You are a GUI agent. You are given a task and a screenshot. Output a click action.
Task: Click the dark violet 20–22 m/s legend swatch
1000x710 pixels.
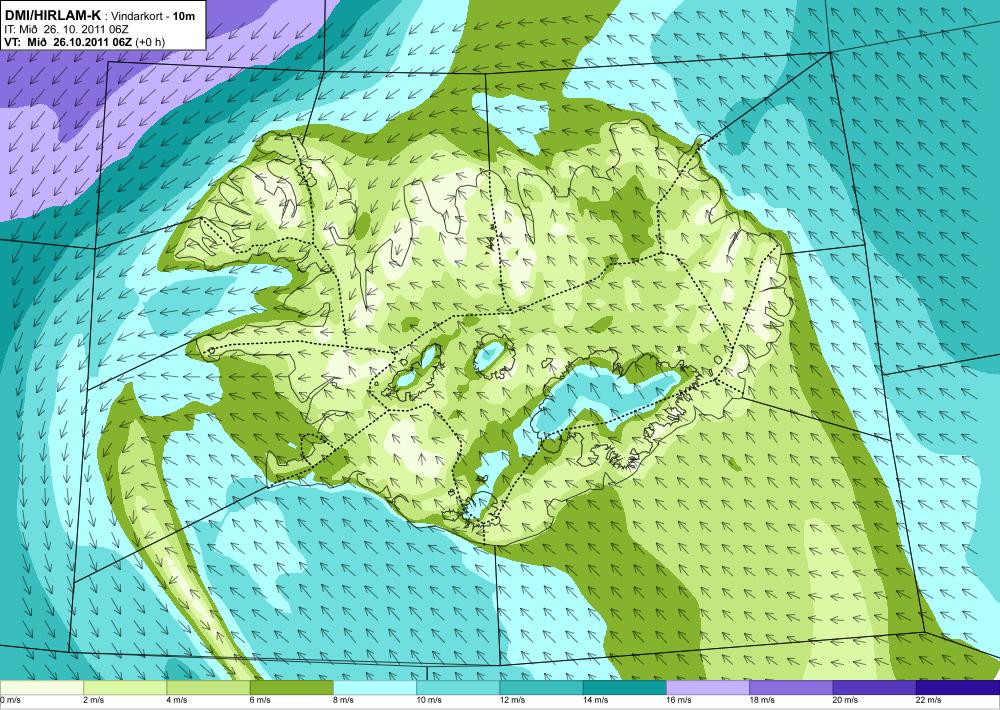point(874,687)
